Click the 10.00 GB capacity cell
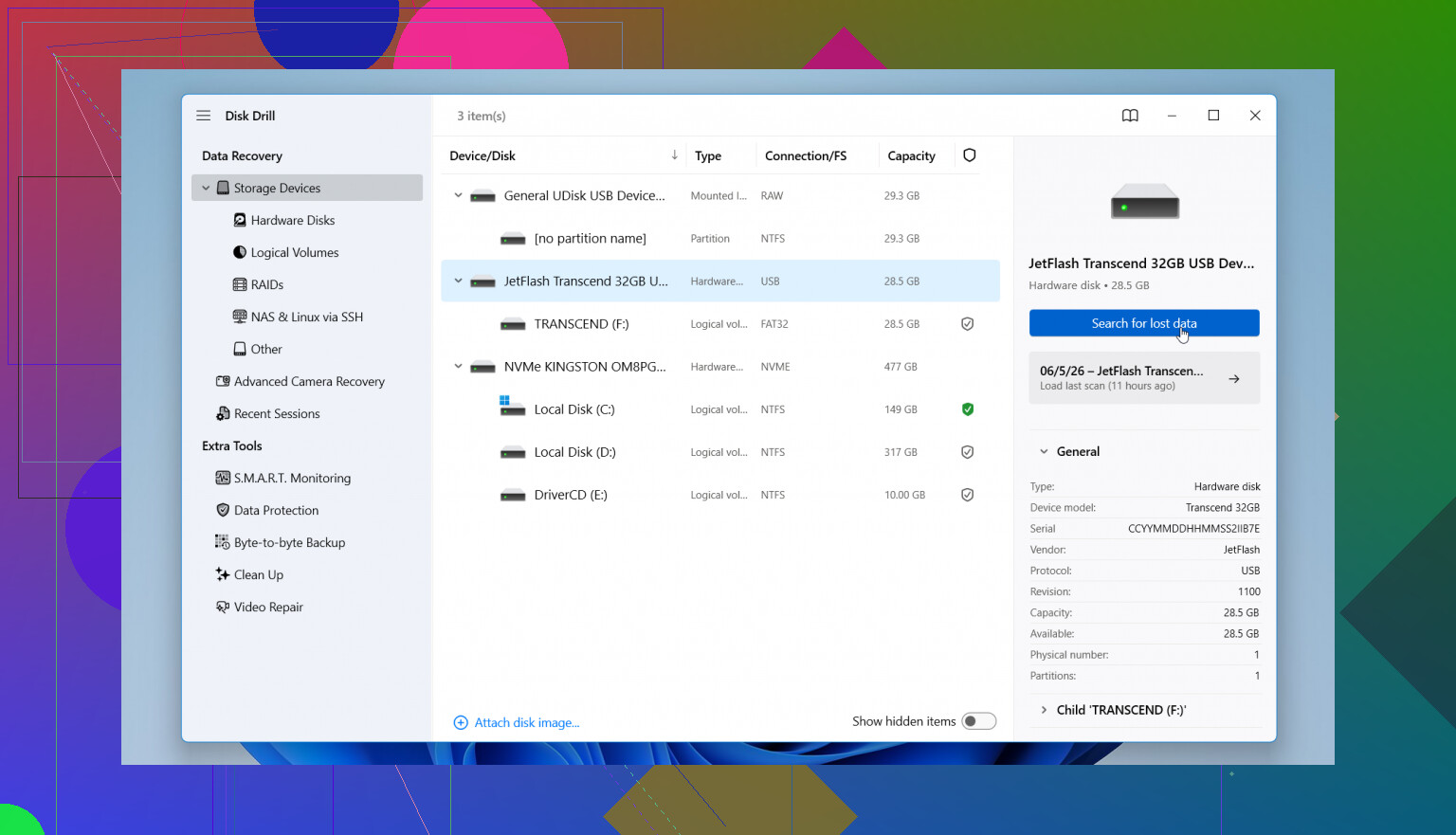1456x835 pixels. (x=904, y=495)
